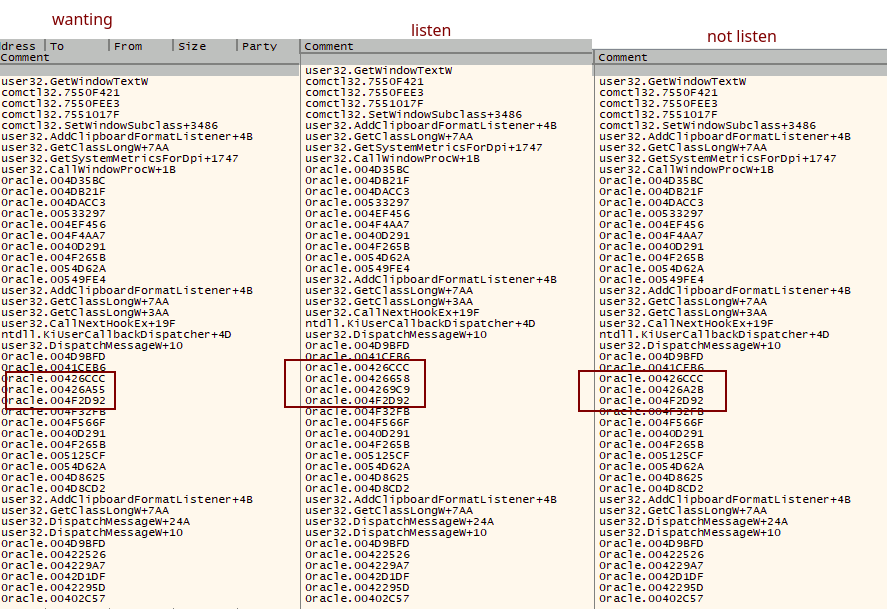The width and height of the screenshot is (892, 610).
Task: Select Oracle.004F566F in middle 'listen' panel
Action: coord(357,422)
